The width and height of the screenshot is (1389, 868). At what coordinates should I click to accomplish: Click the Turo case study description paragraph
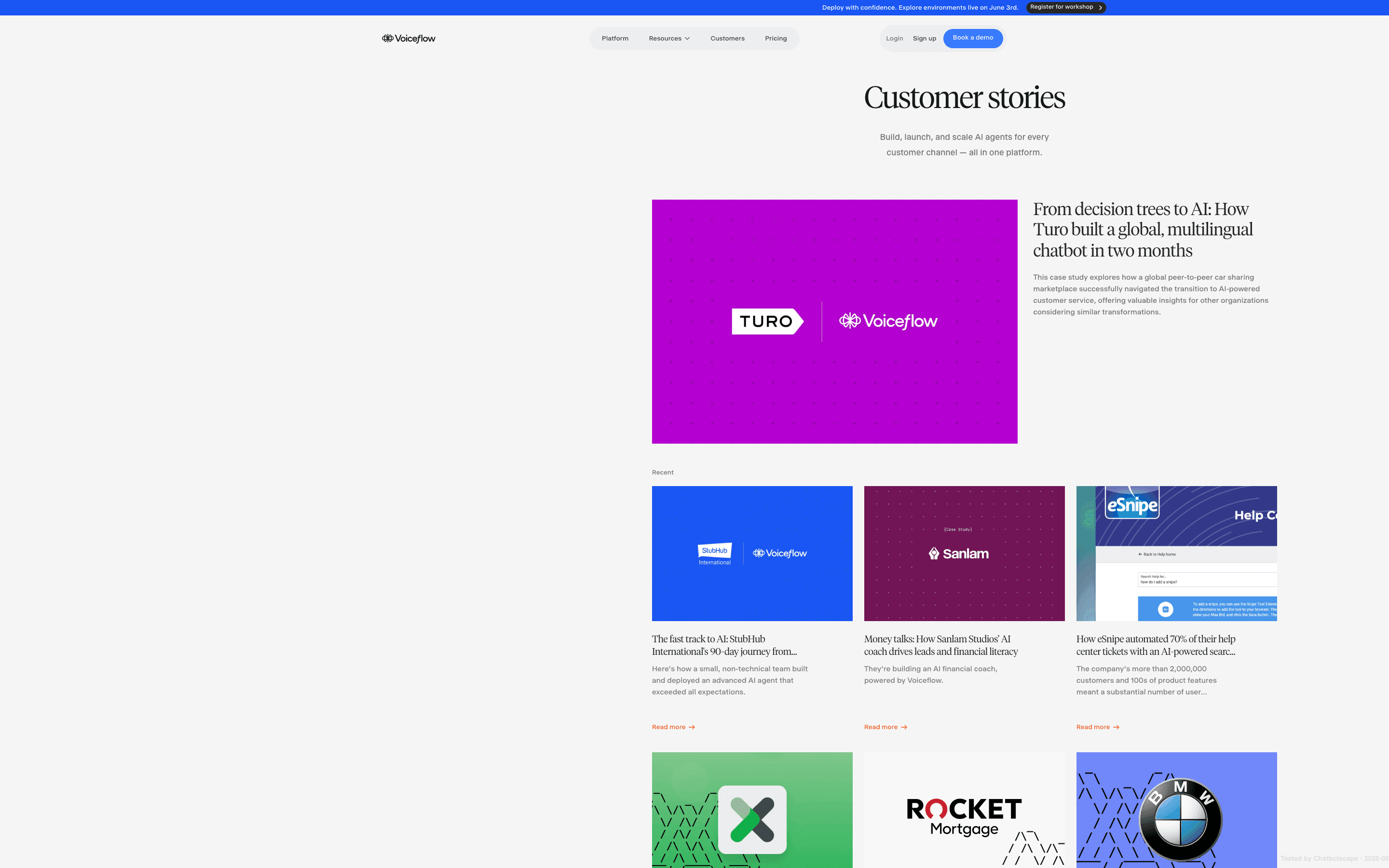coord(1151,295)
